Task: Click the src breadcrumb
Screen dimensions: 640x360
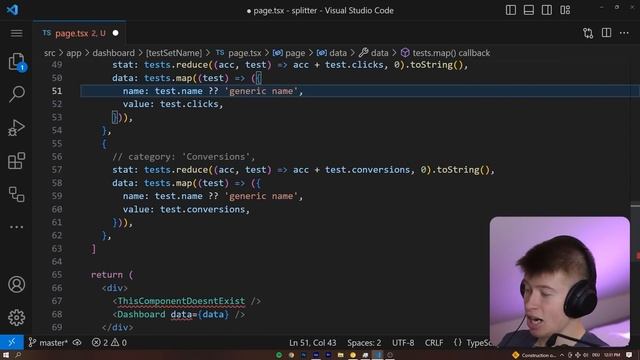Action: (49, 53)
